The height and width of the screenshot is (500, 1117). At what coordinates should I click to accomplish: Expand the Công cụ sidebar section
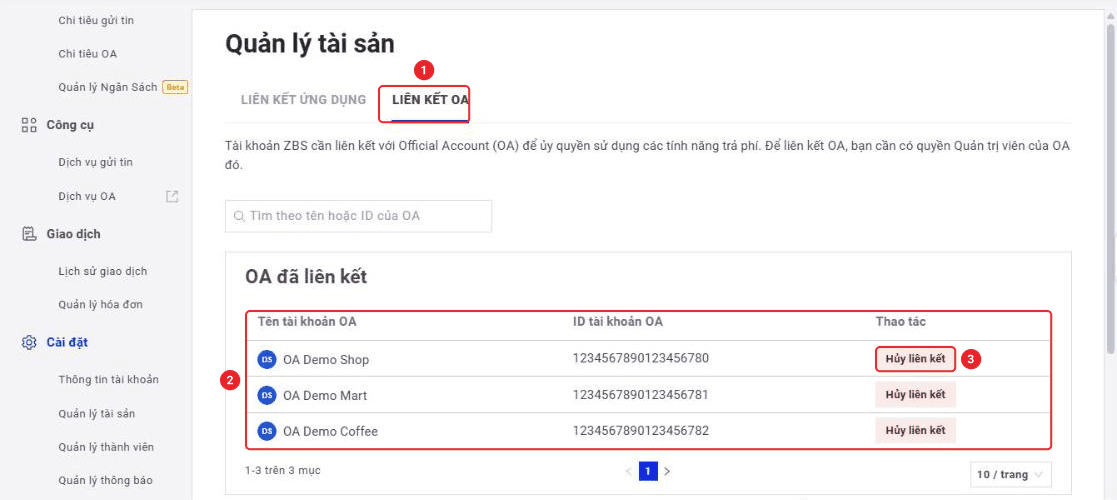pyautogui.click(x=71, y=125)
